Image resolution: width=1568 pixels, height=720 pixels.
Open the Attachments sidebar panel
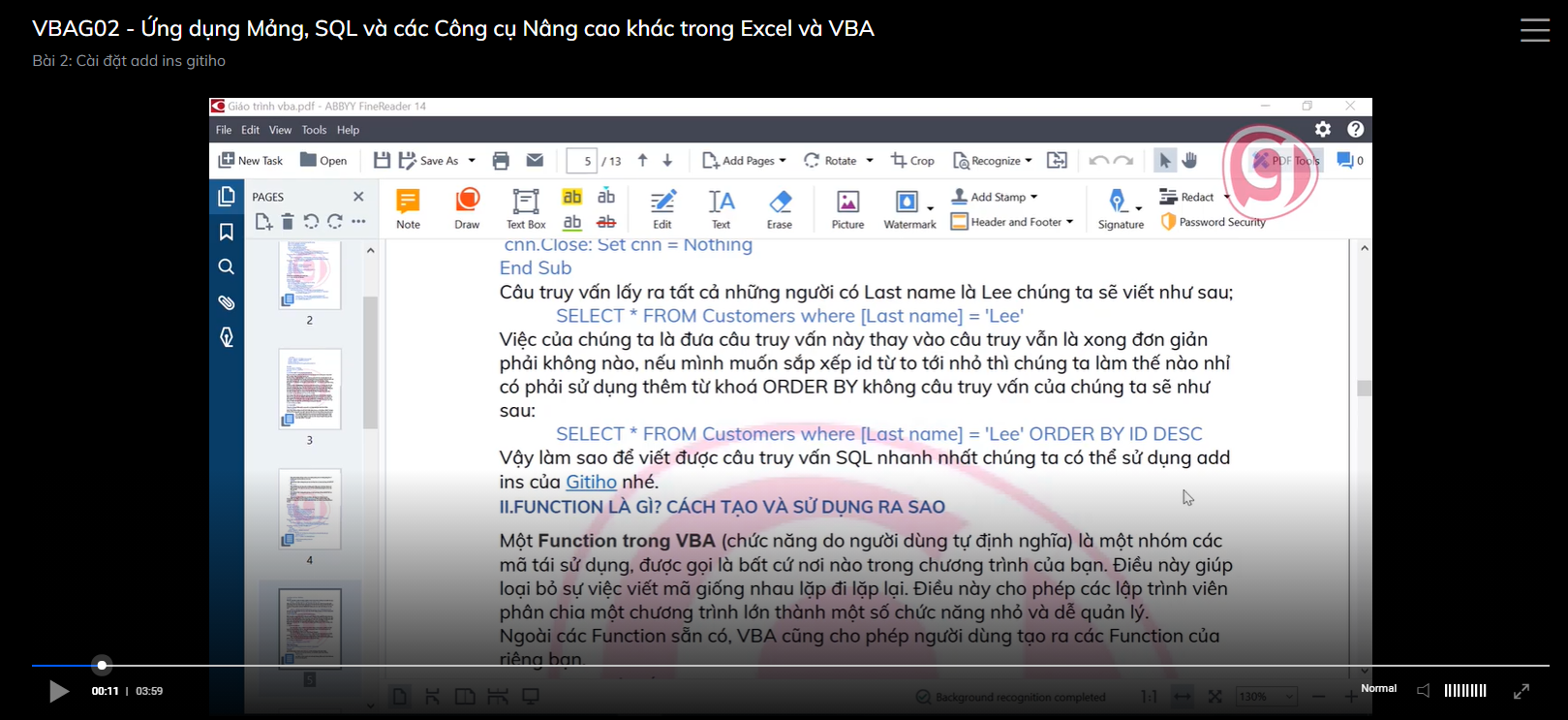227,302
